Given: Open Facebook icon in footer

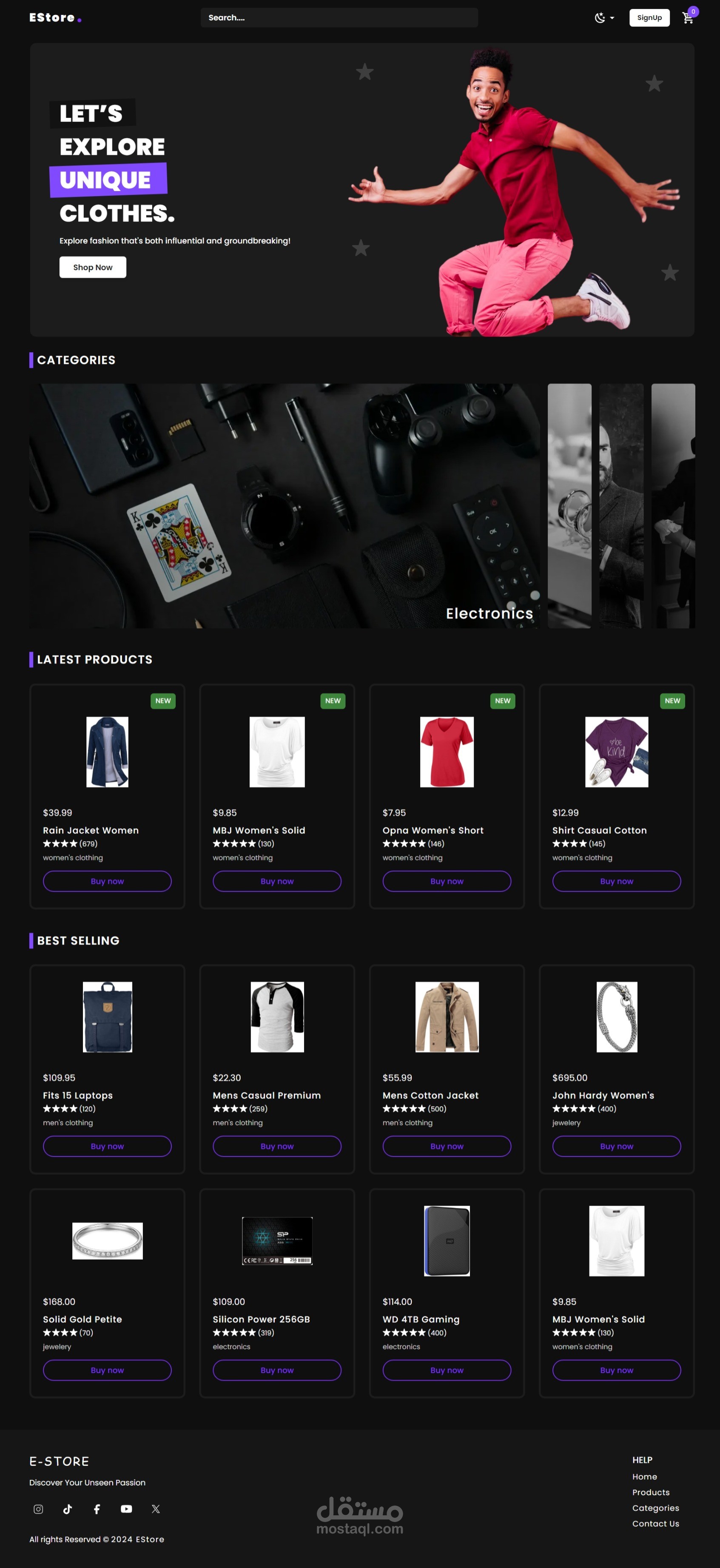Looking at the screenshot, I should (97, 1509).
